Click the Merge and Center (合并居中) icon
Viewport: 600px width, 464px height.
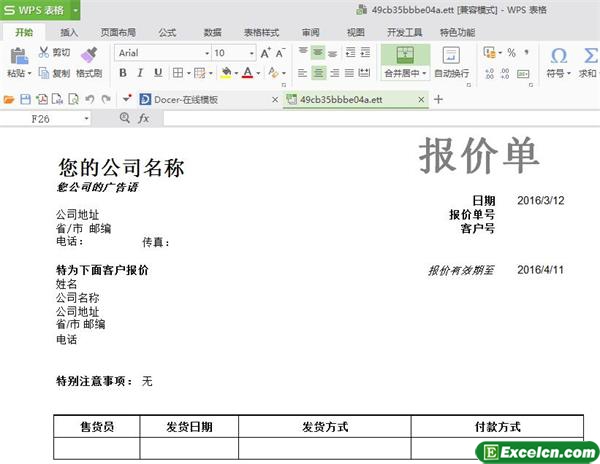405,54
